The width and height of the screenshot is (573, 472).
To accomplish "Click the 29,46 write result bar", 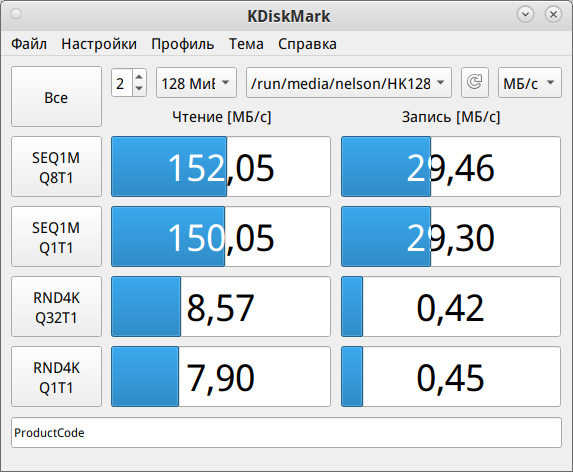I will point(451,167).
